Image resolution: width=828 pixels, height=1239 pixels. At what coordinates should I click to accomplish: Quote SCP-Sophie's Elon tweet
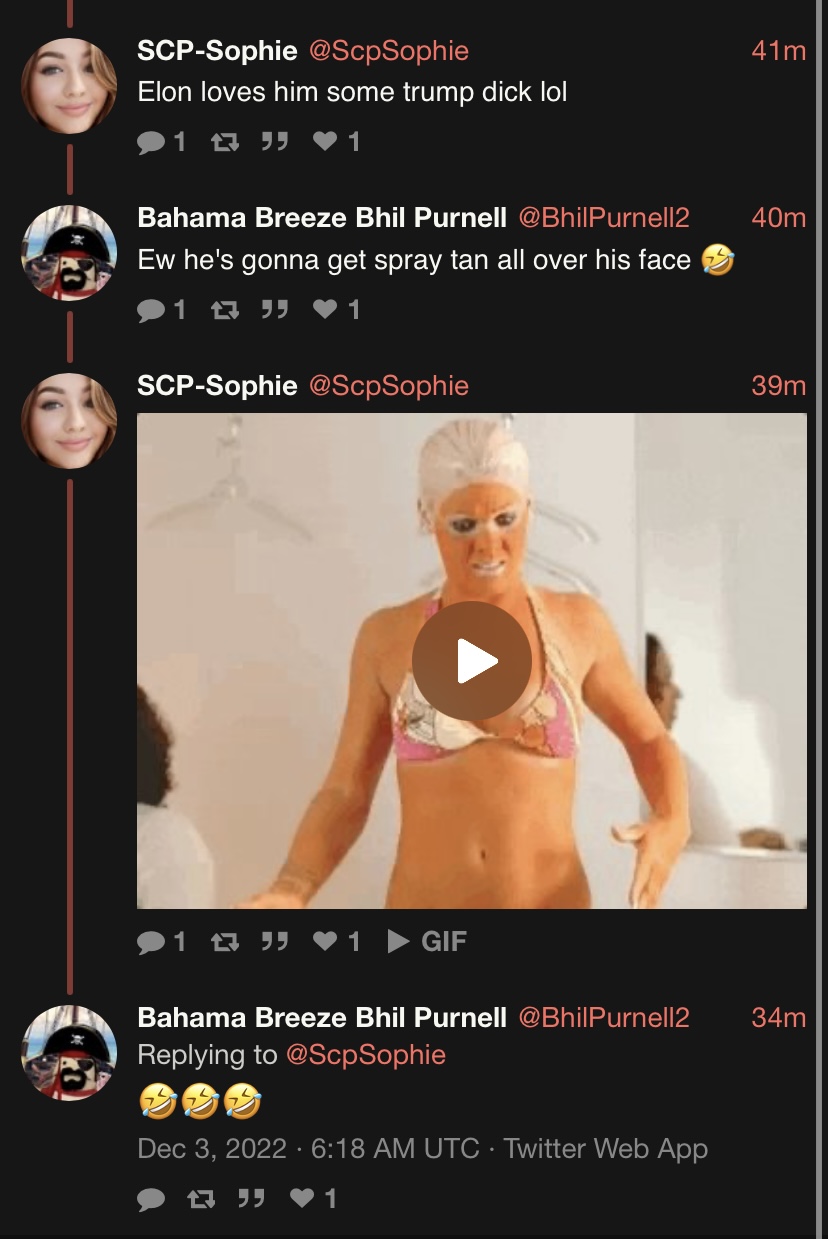(x=274, y=143)
